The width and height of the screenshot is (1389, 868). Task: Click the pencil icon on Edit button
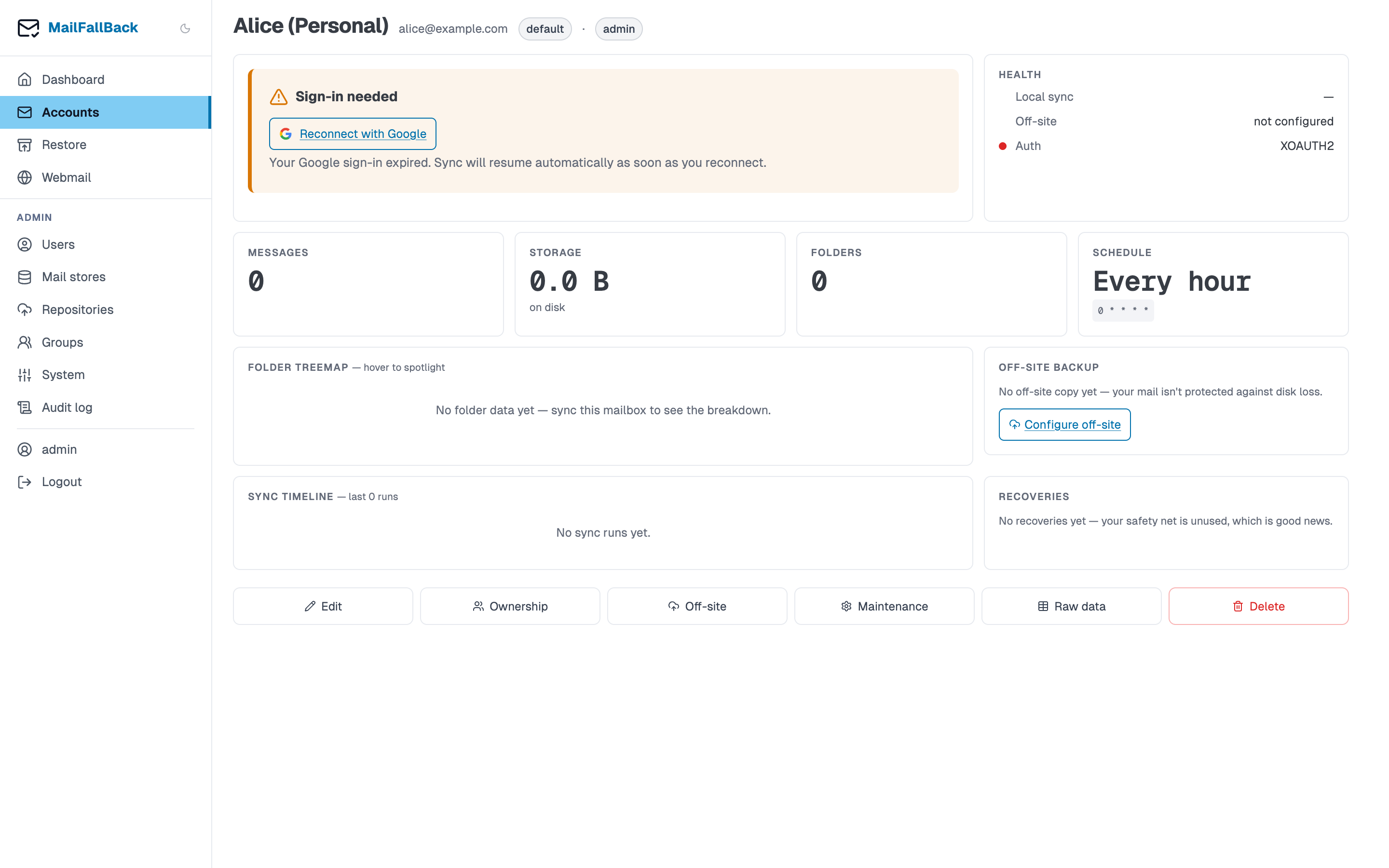(x=310, y=606)
